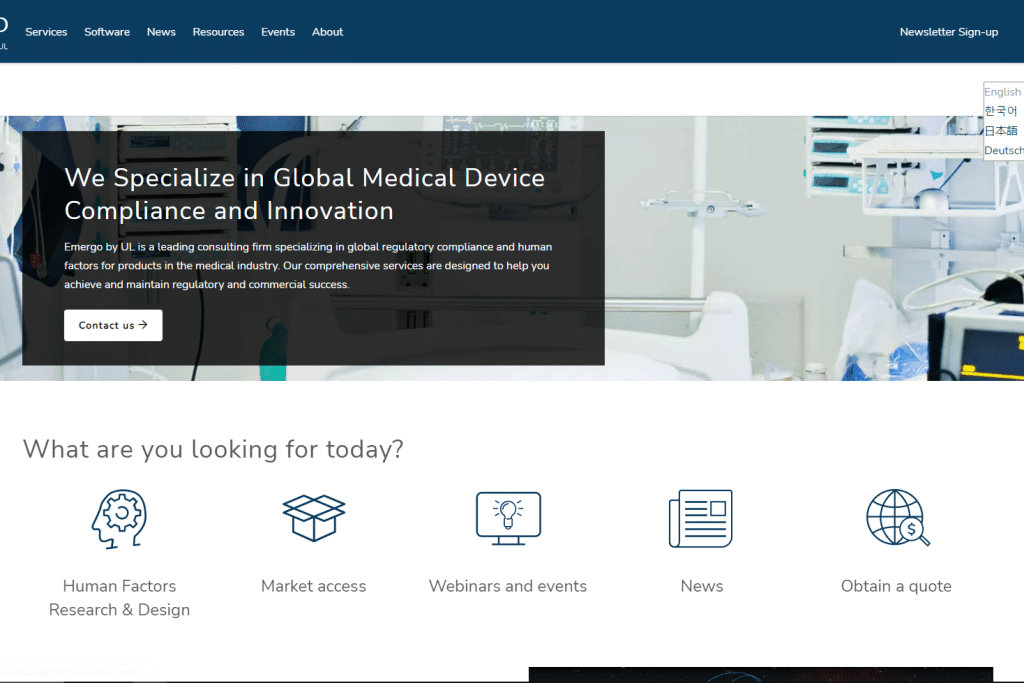1024x683 pixels.
Task: Open the Resources menu
Action: 218,32
